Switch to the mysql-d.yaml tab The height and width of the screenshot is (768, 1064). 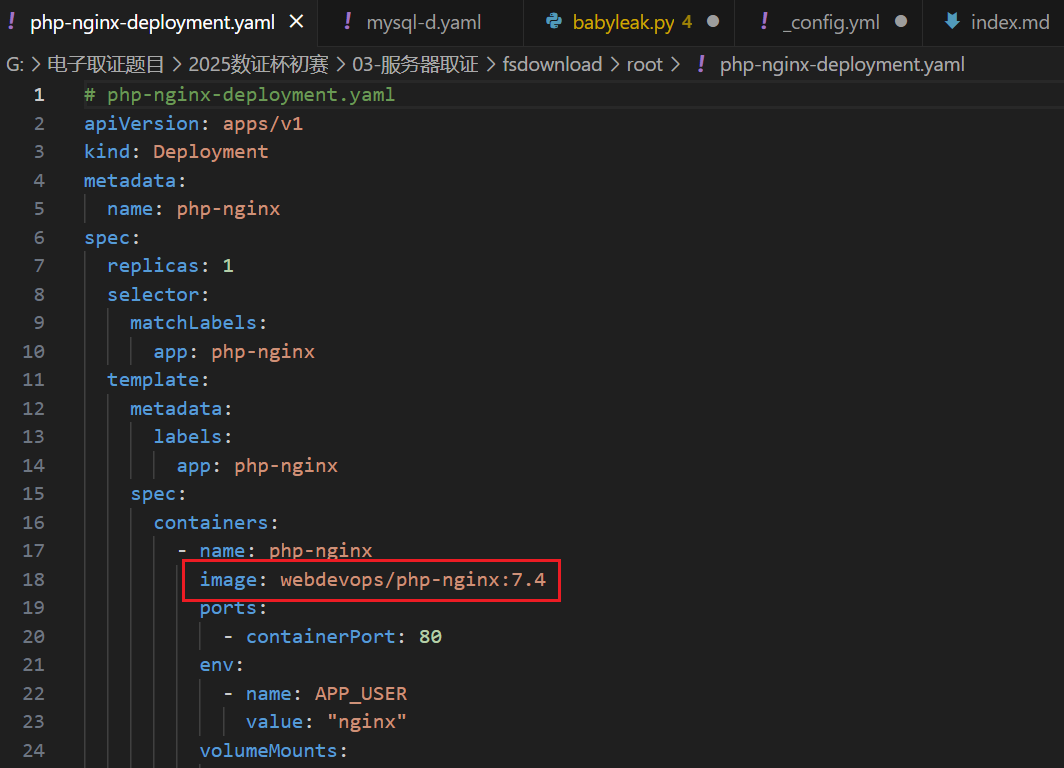[423, 21]
